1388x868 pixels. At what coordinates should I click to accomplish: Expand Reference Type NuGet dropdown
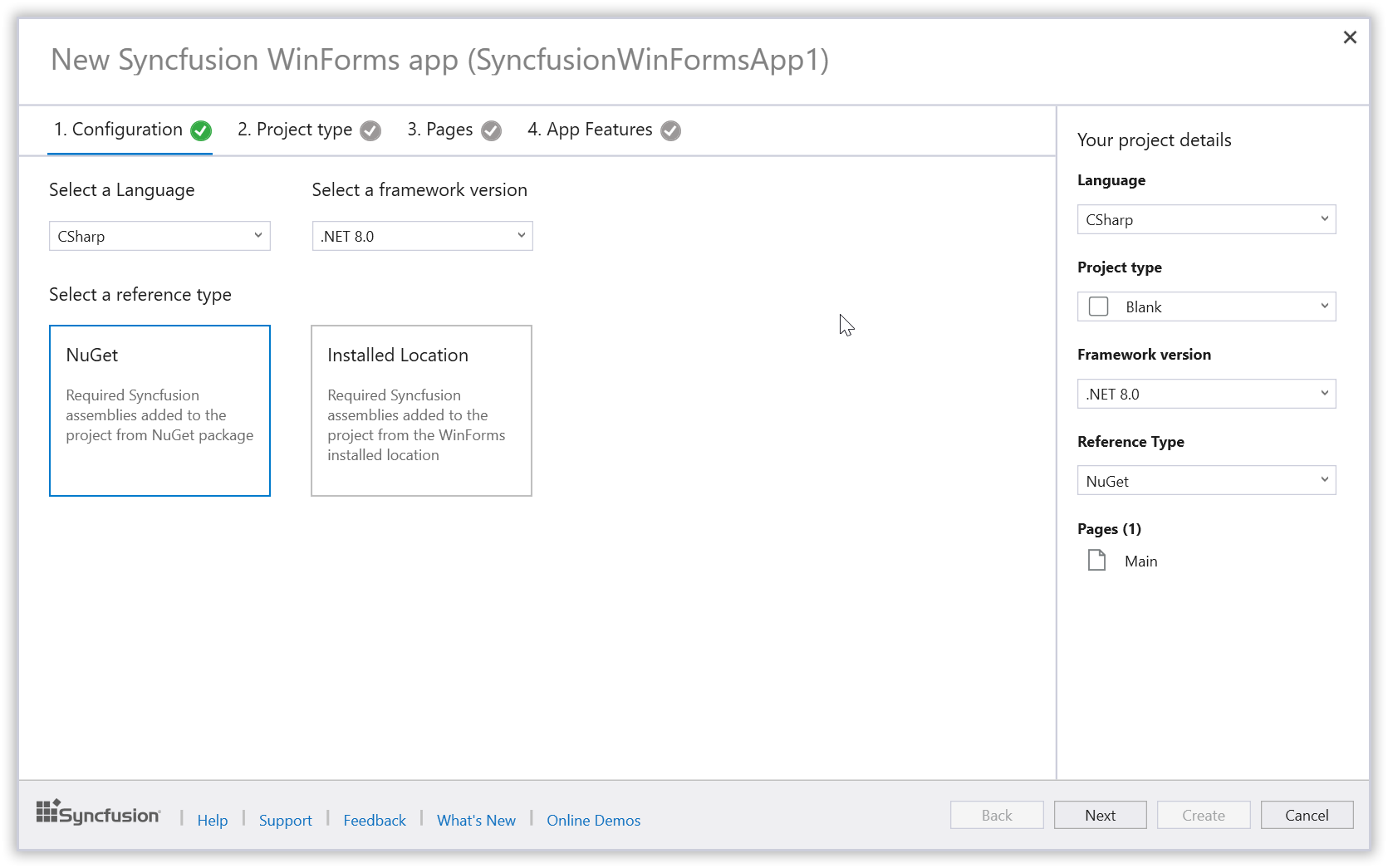click(x=1206, y=481)
